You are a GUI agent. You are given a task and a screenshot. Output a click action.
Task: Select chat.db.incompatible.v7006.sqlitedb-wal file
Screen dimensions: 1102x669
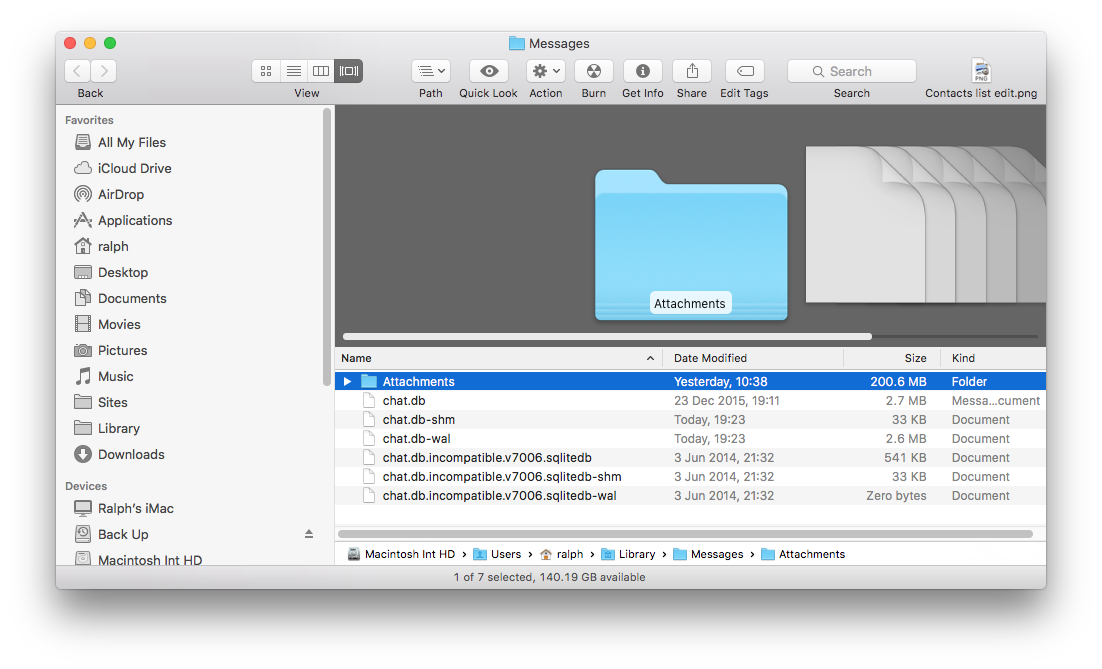[x=690, y=495]
